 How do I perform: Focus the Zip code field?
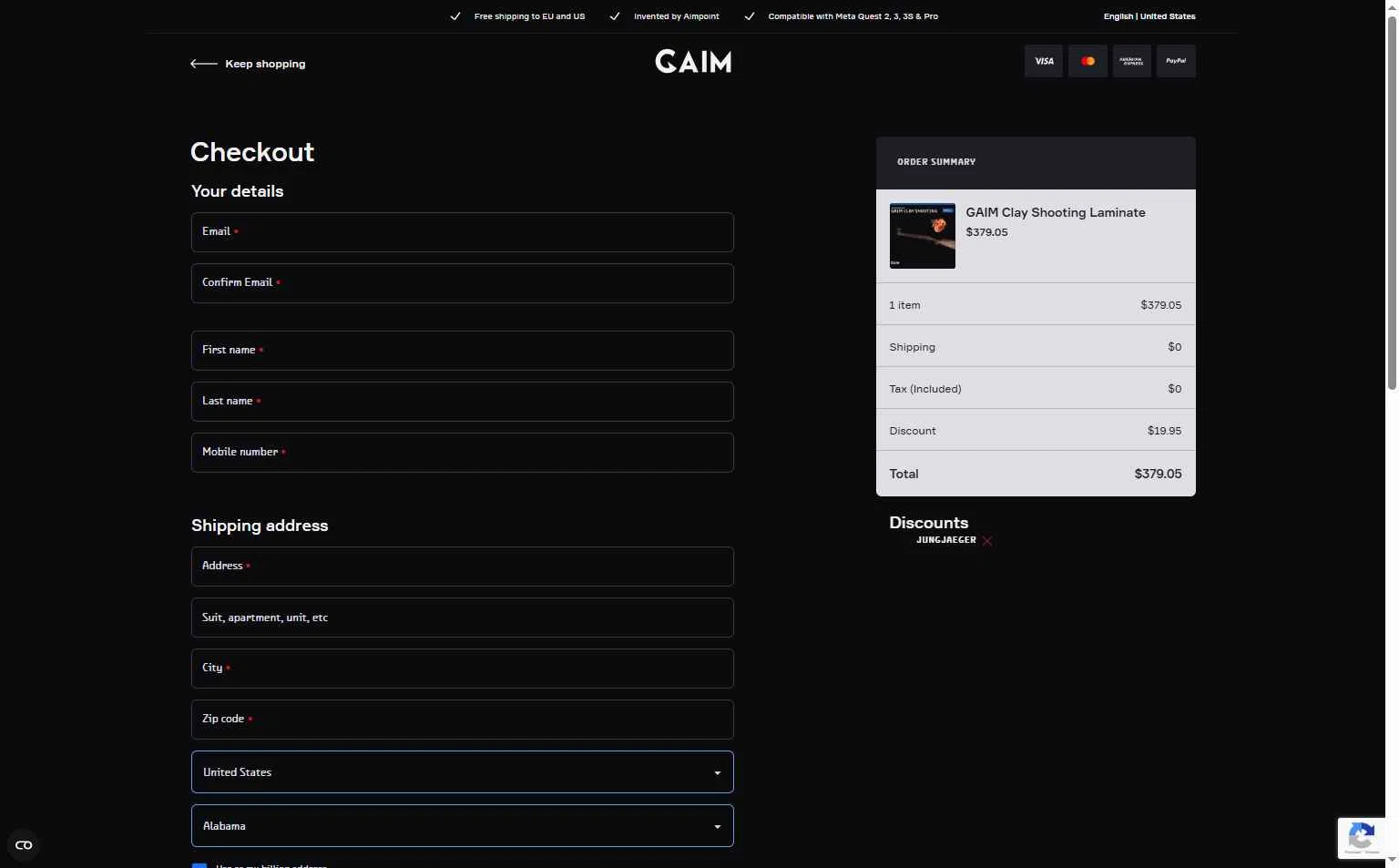tap(463, 720)
